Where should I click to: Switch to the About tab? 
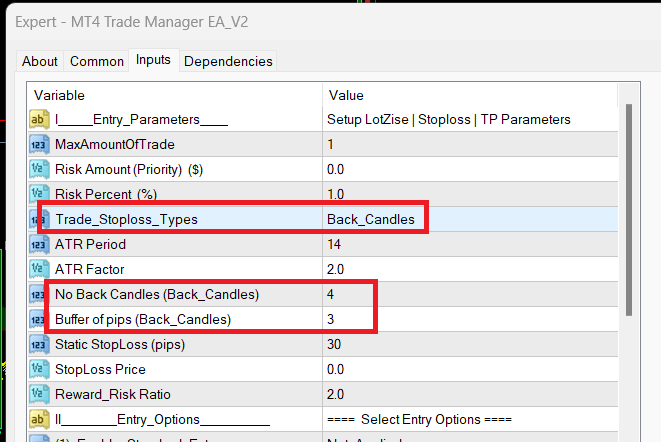point(40,61)
